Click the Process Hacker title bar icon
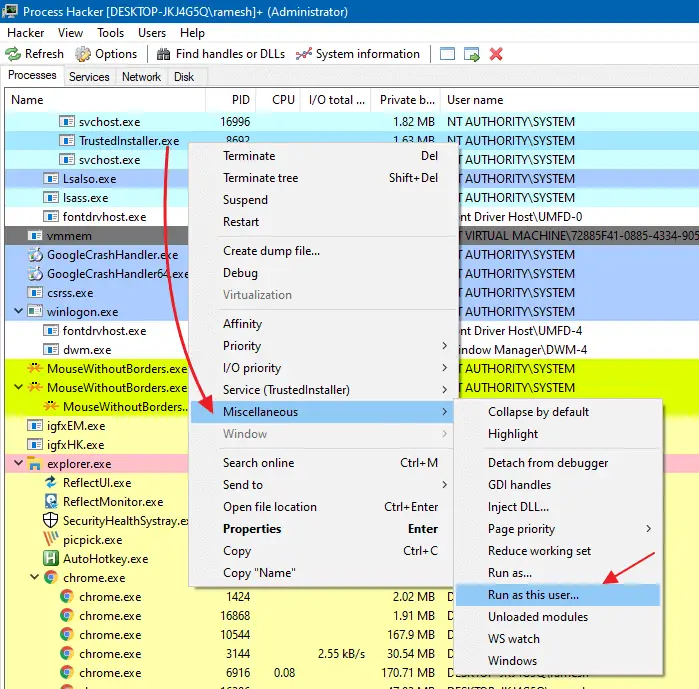 [10, 11]
